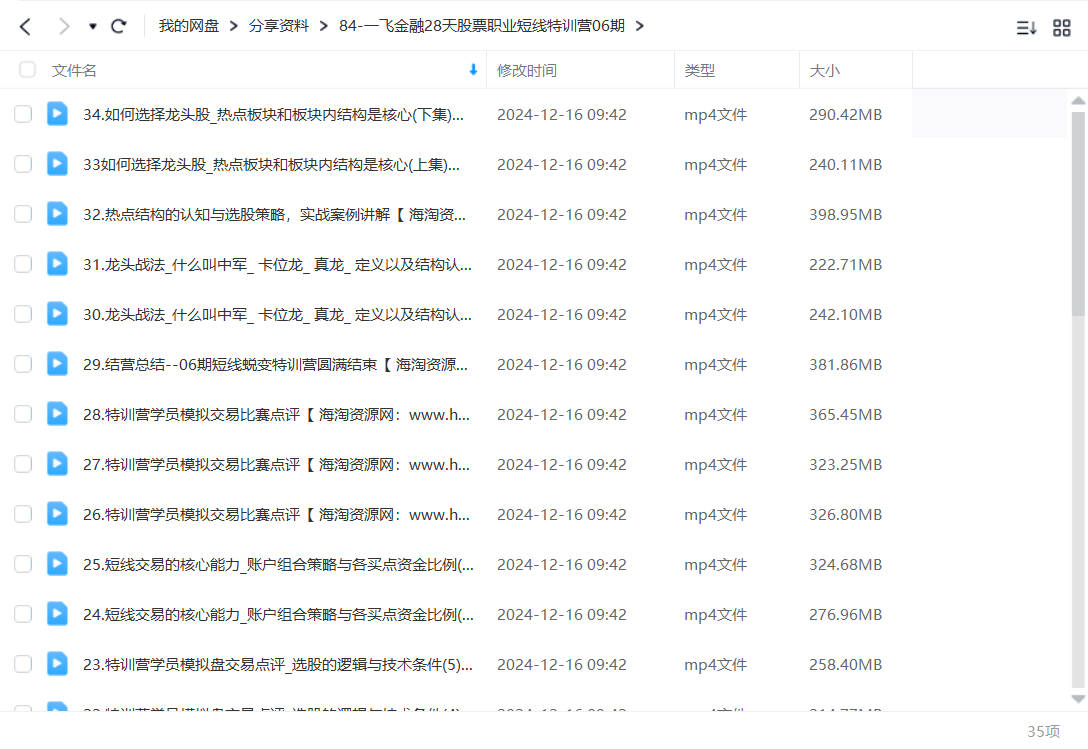The width and height of the screenshot is (1088, 749).
Task: Click the video icon of file 34
Action: click(57, 113)
